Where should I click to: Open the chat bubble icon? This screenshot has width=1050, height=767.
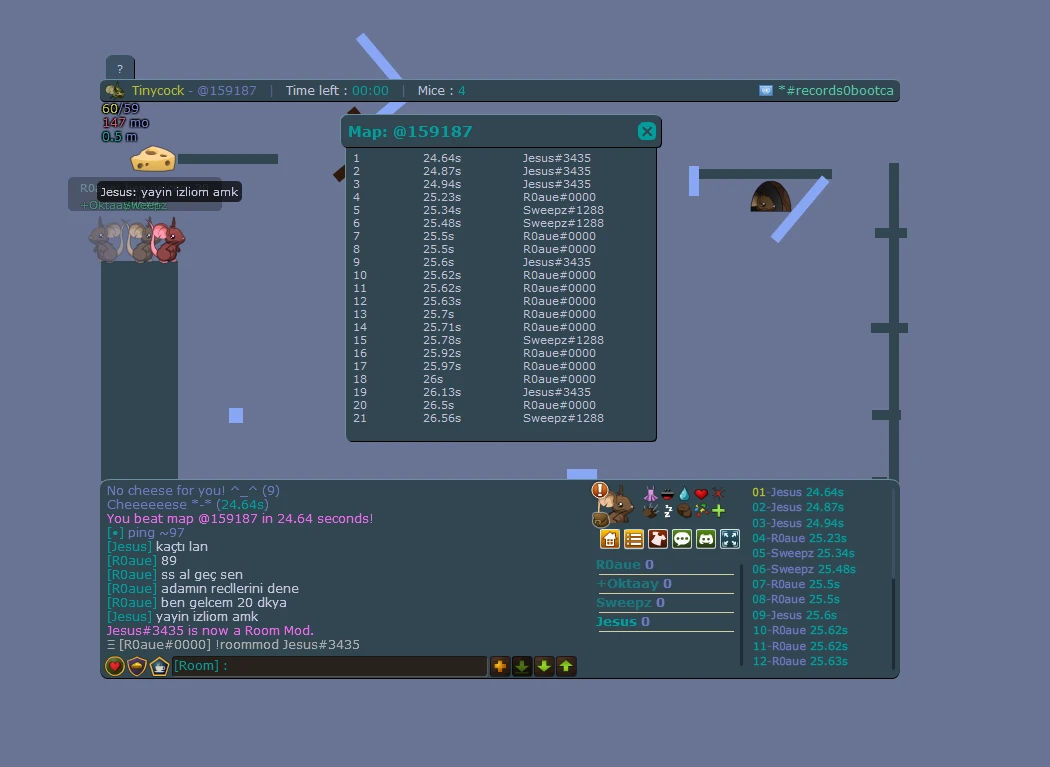point(682,539)
